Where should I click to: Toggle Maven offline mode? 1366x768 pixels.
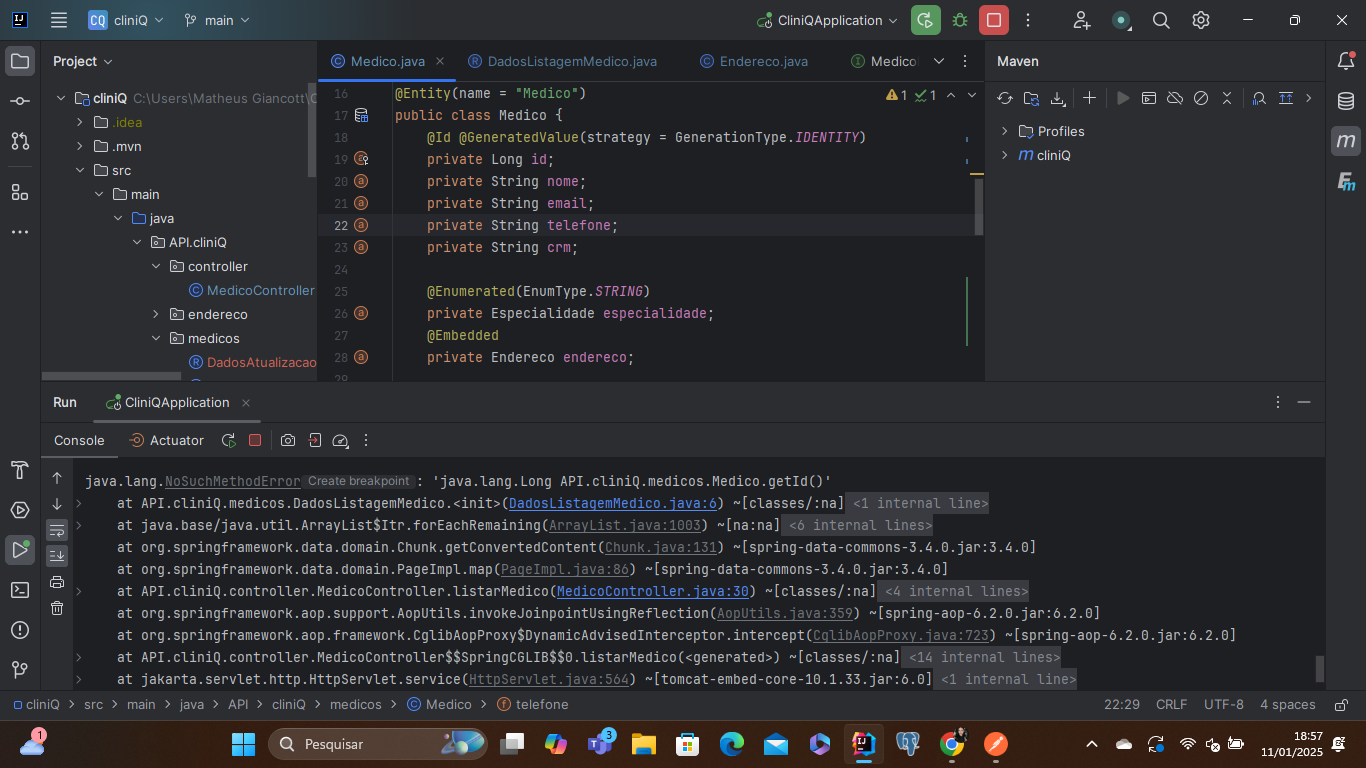1175,98
